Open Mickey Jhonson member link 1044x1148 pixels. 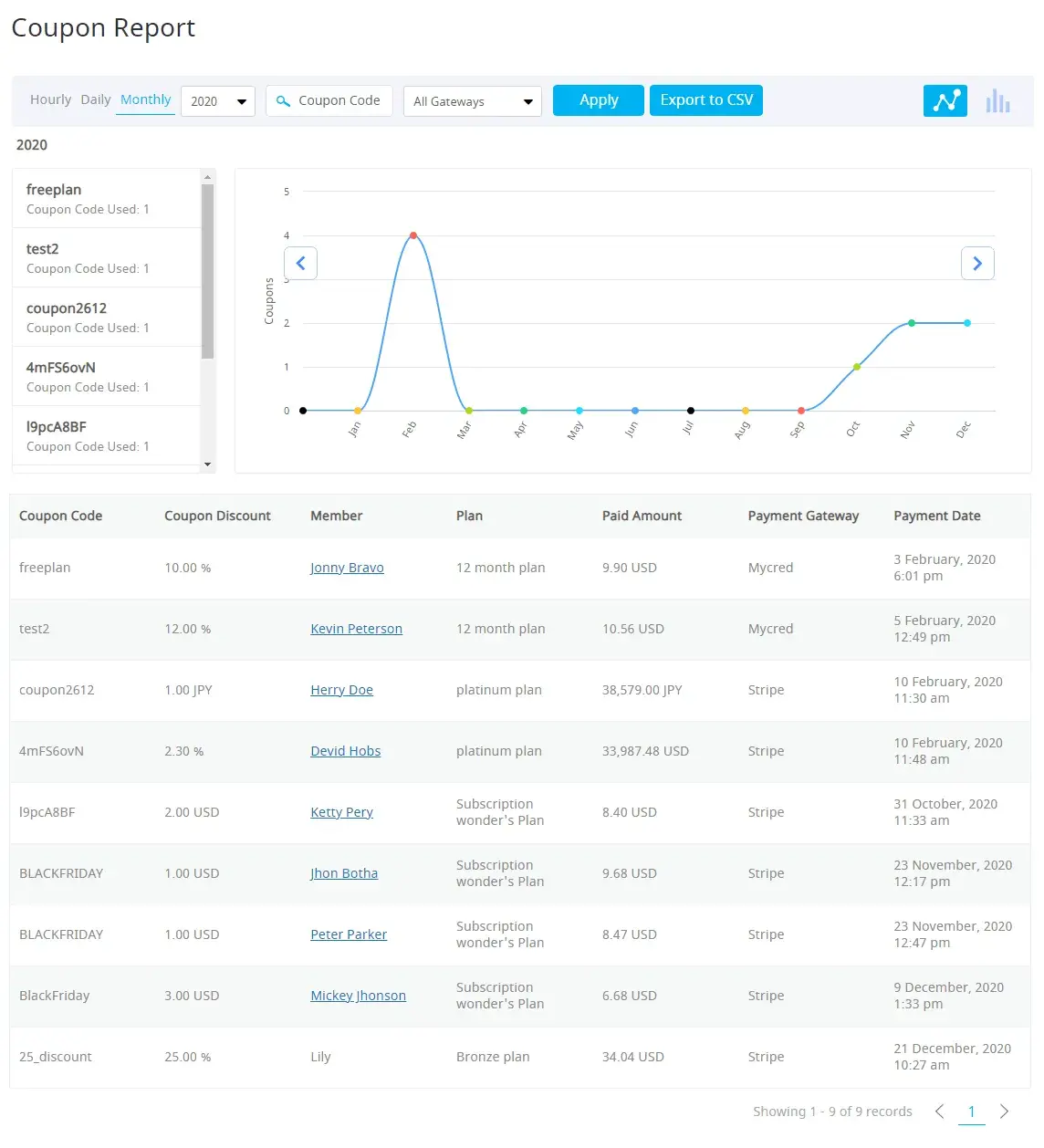[x=358, y=996]
